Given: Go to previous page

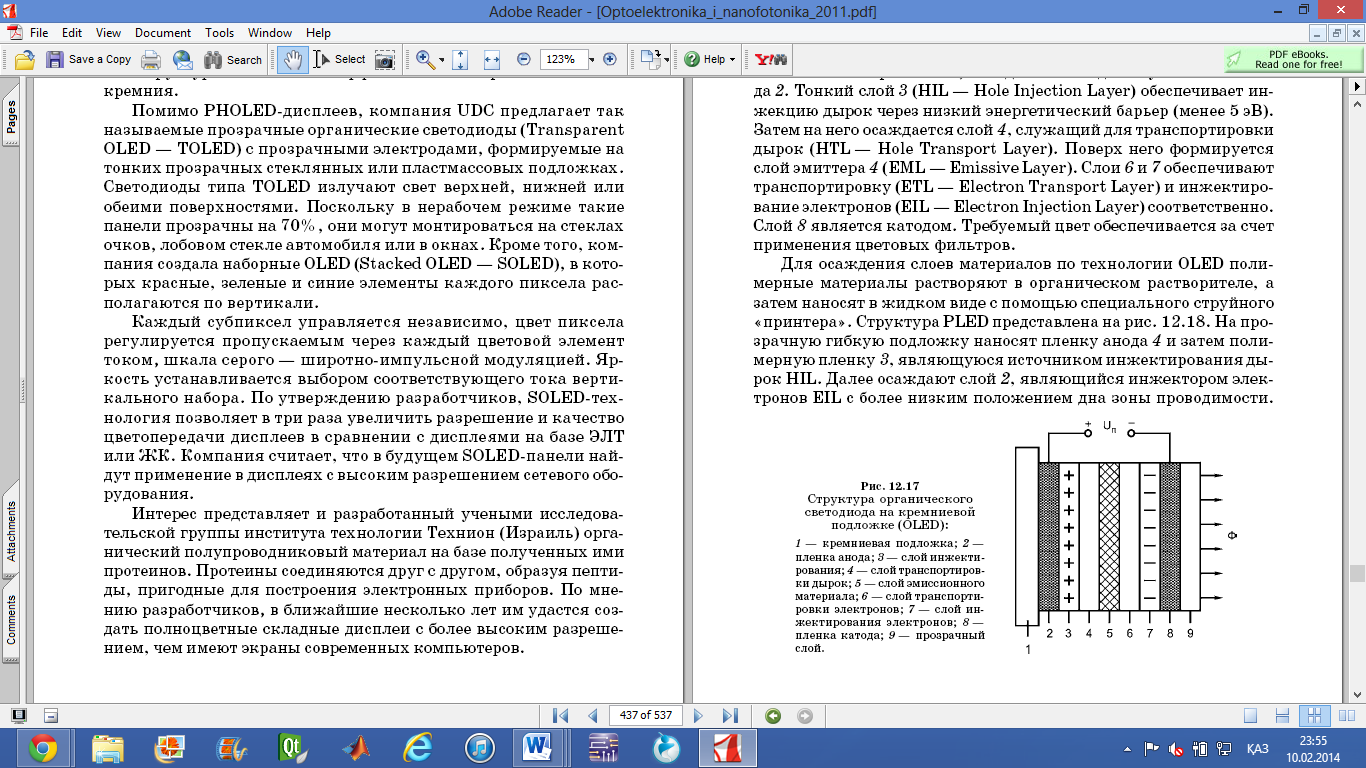Looking at the screenshot, I should pyautogui.click(x=592, y=716).
